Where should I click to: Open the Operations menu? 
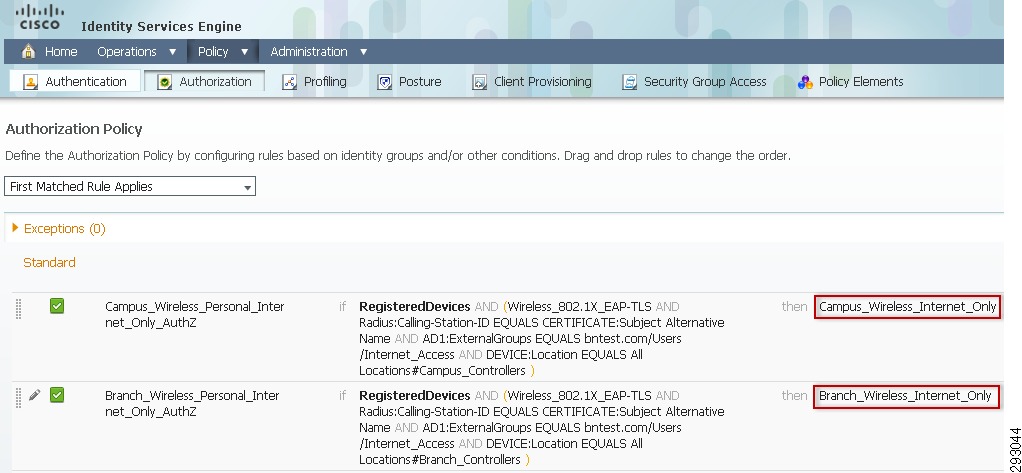pyautogui.click(x=127, y=51)
